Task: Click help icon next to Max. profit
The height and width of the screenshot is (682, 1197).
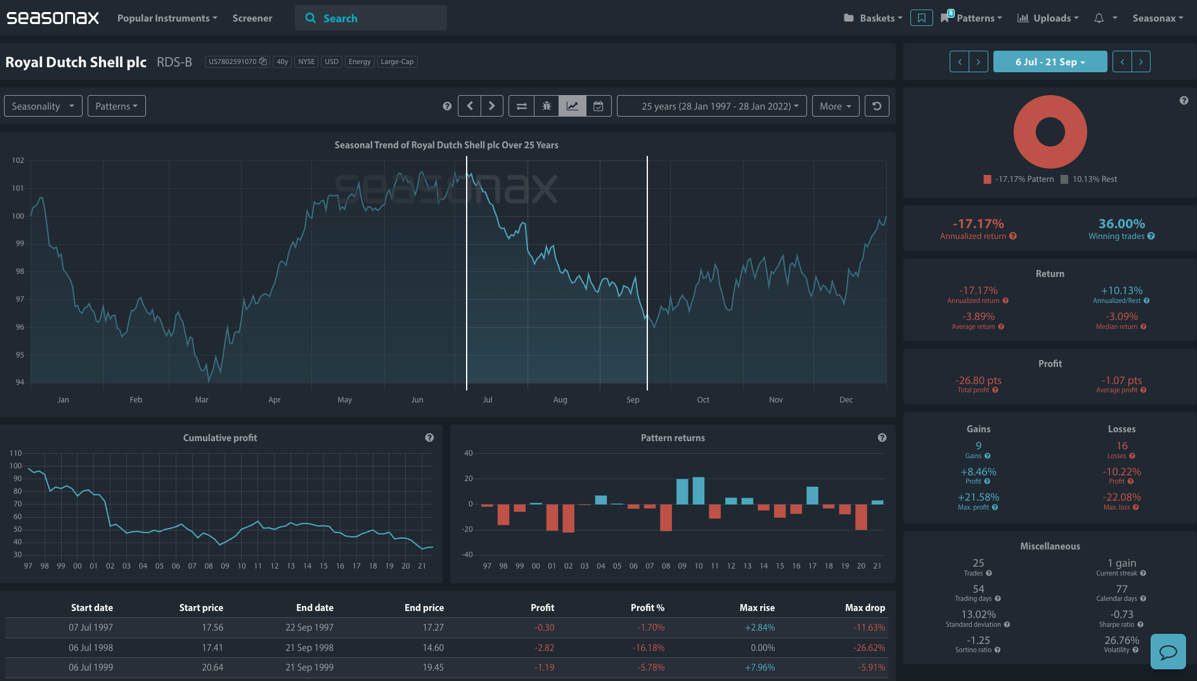Action: (x=995, y=507)
